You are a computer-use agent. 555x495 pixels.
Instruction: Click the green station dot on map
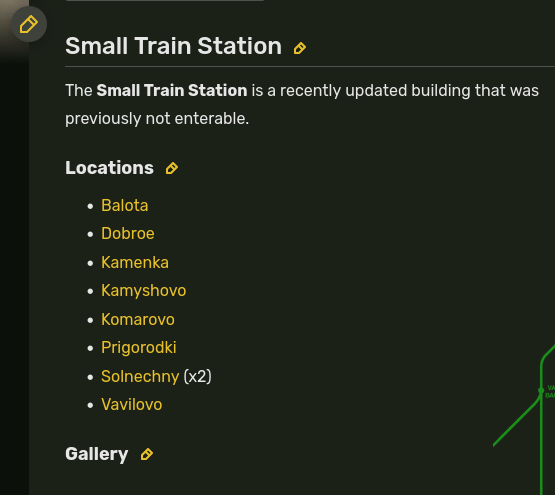541,391
